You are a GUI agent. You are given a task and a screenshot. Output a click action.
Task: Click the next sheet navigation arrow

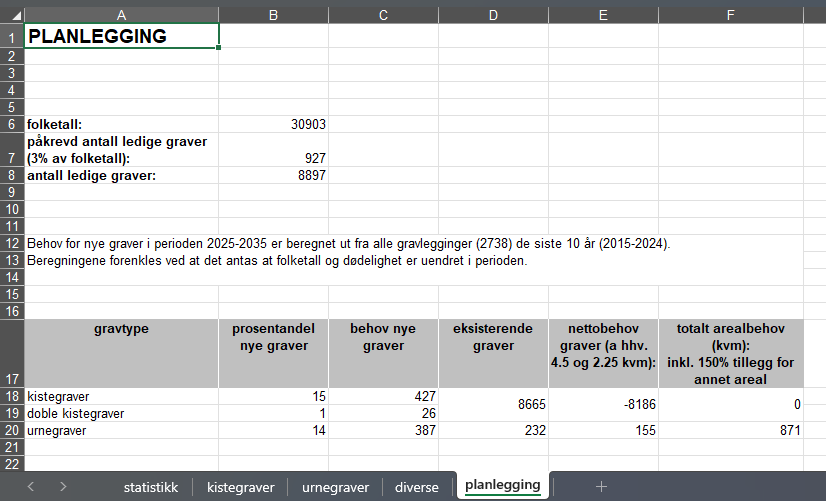pyautogui.click(x=63, y=486)
